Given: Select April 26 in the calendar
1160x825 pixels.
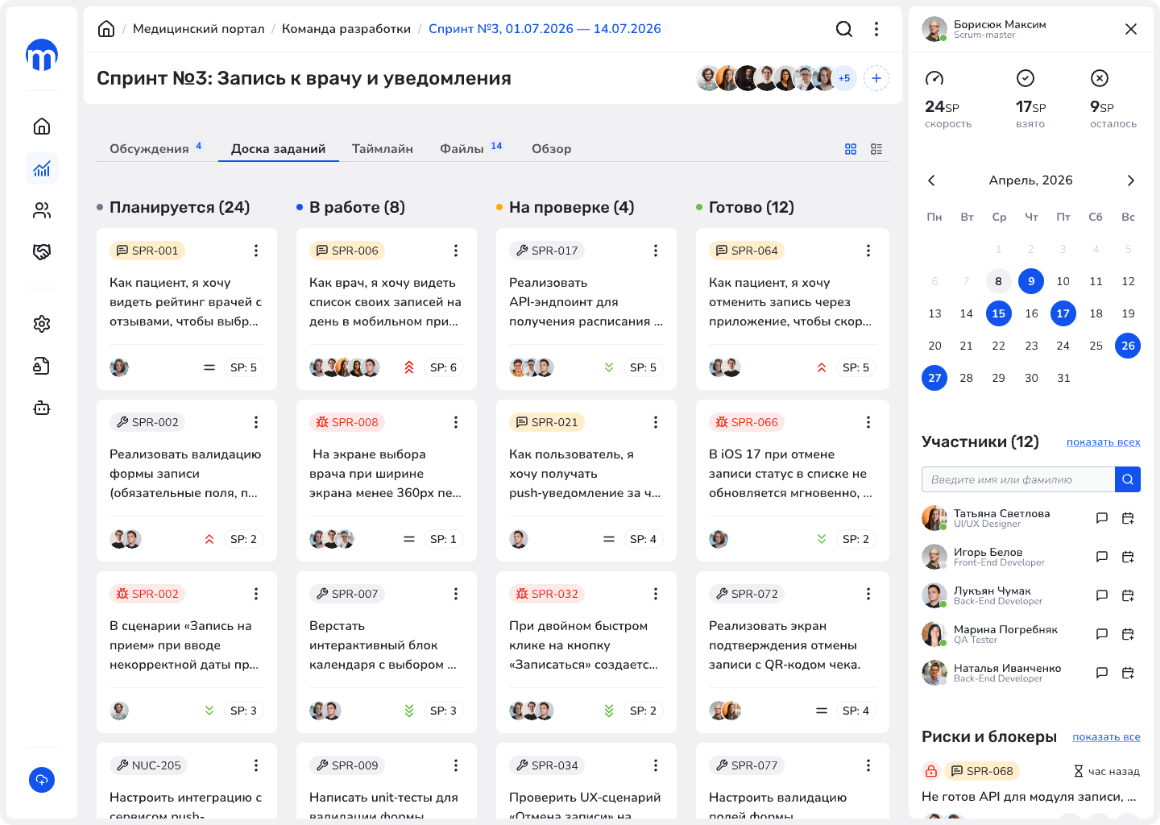Looking at the screenshot, I should click(x=1127, y=346).
